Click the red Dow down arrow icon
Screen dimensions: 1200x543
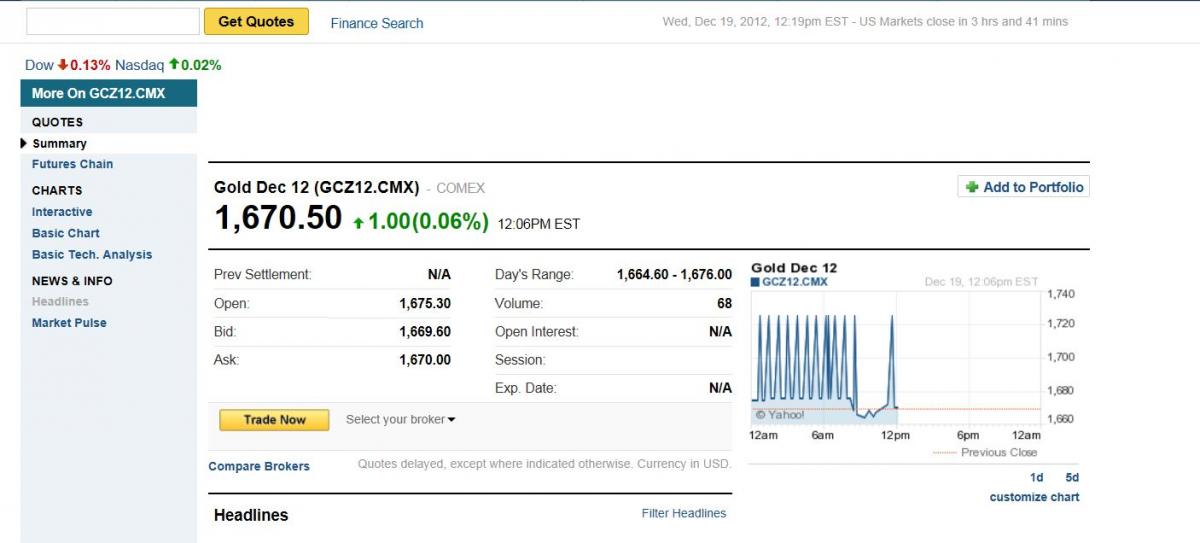(62, 64)
